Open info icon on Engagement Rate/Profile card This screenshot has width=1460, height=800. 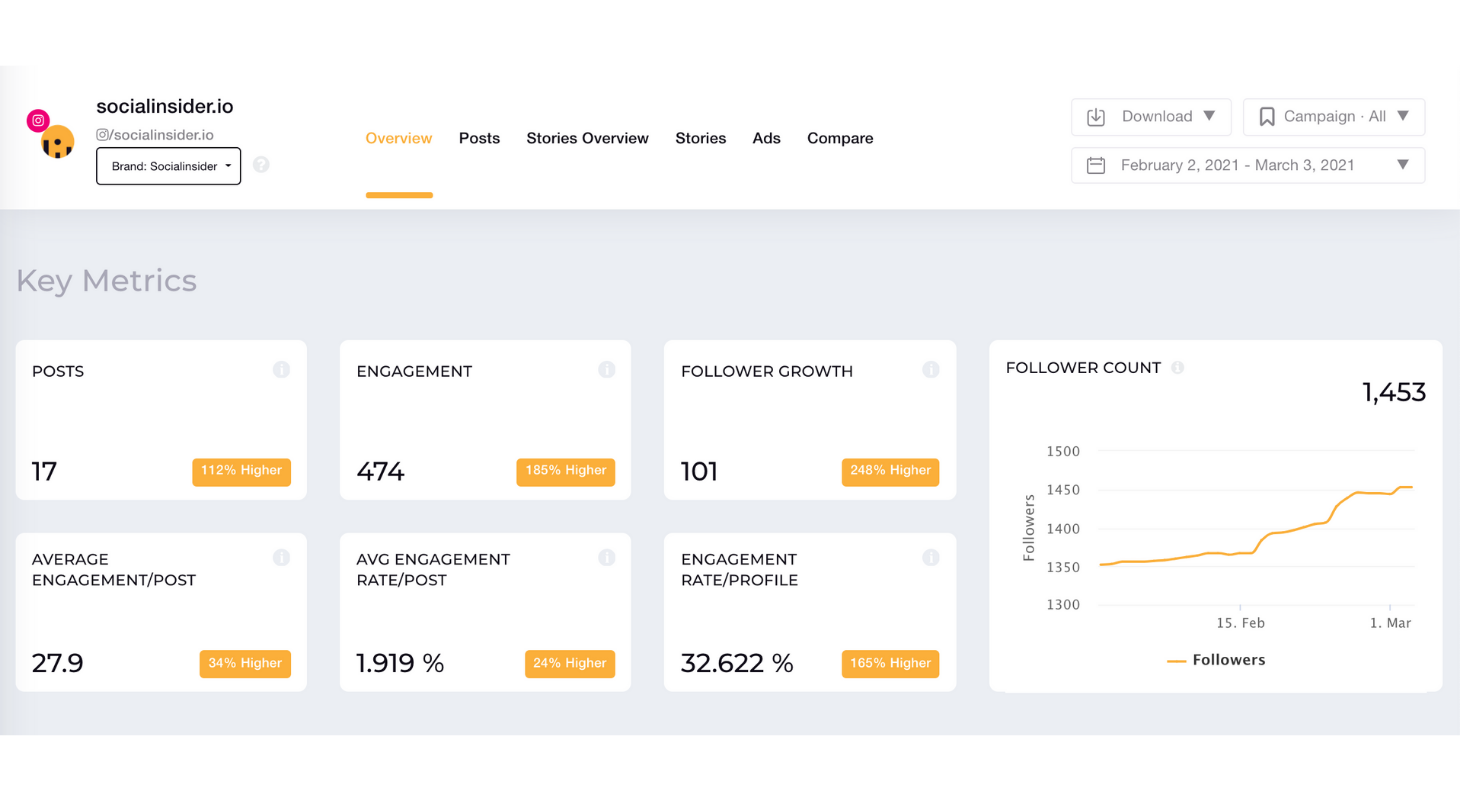click(931, 557)
